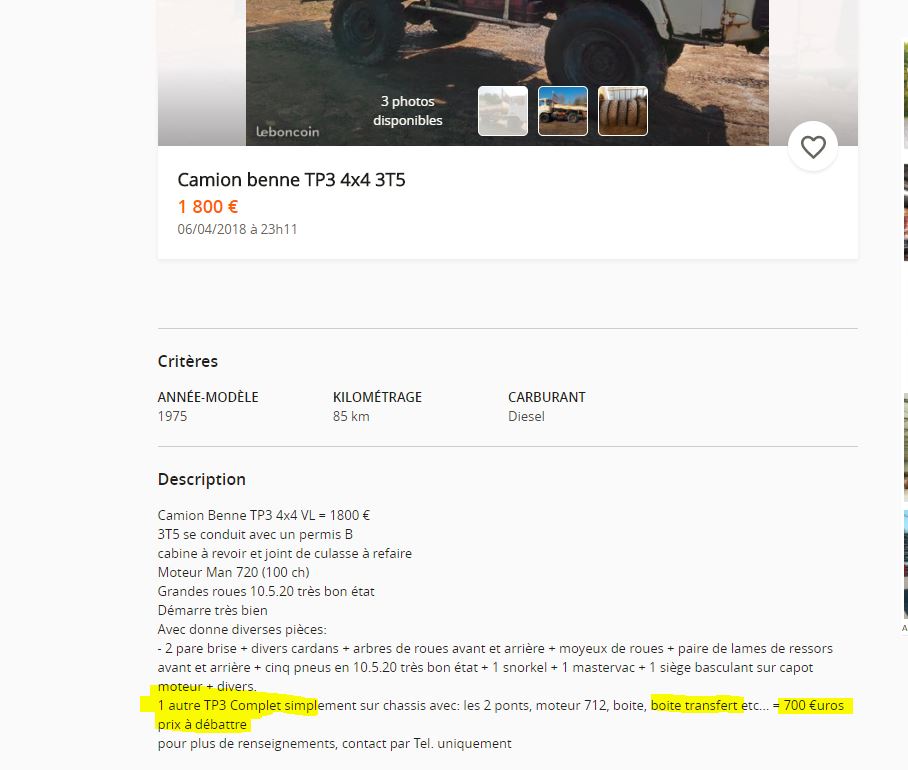Image resolution: width=908 pixels, height=770 pixels.
Task: Click the highlighted '700 €uros' text
Action: point(814,705)
